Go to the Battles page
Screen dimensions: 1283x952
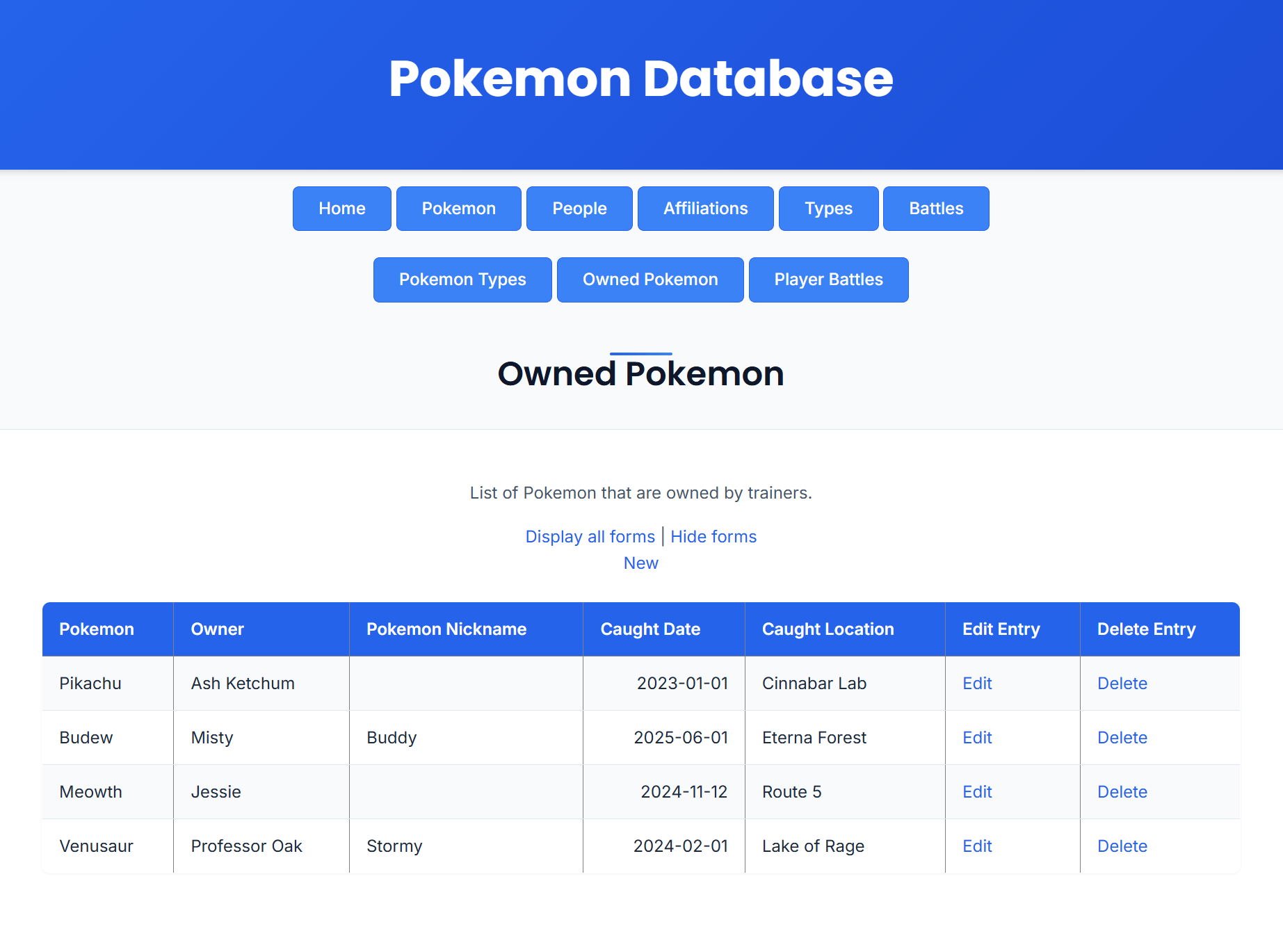point(936,209)
